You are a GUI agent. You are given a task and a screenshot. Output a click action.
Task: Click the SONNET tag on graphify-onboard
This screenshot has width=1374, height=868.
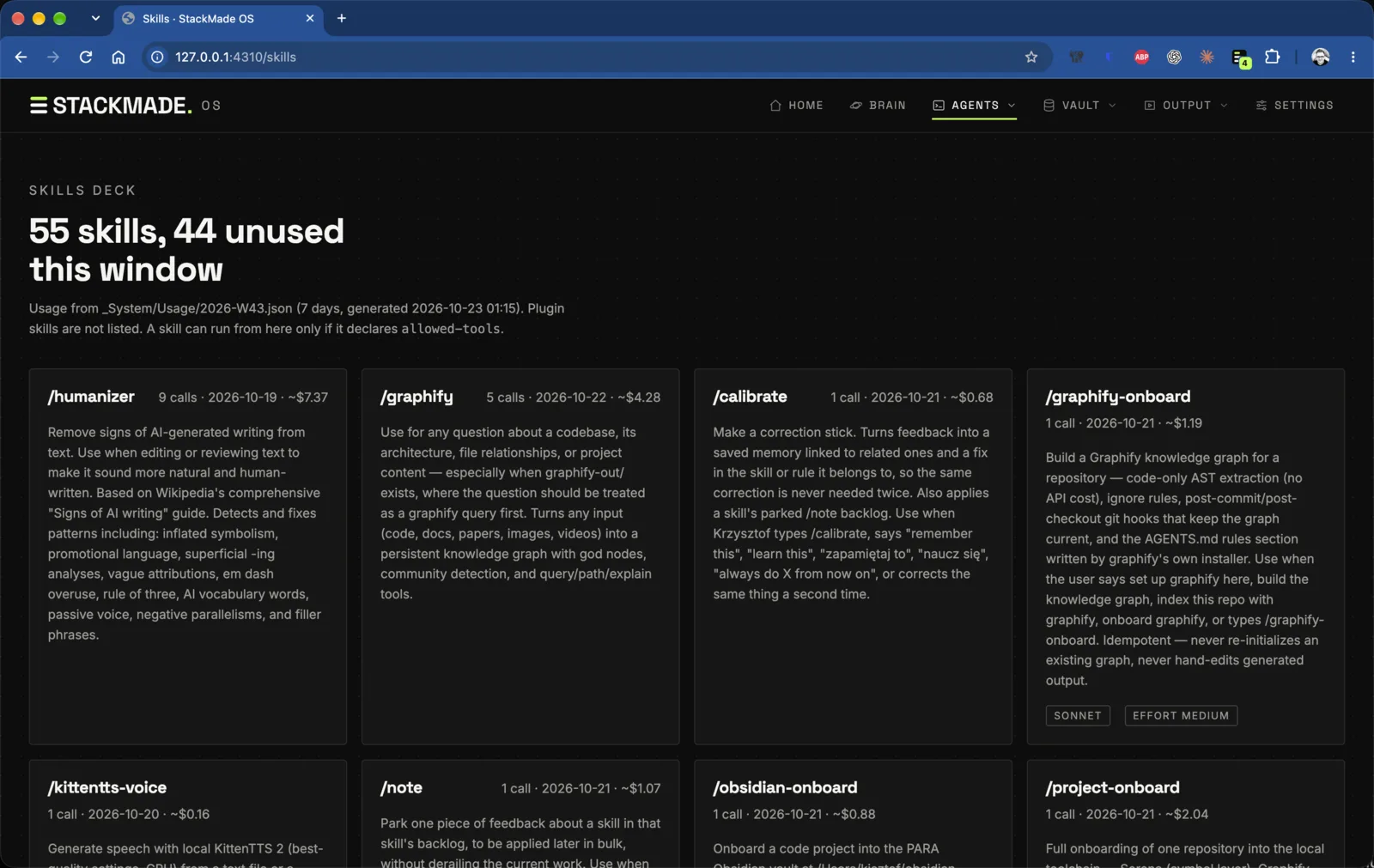pos(1078,715)
